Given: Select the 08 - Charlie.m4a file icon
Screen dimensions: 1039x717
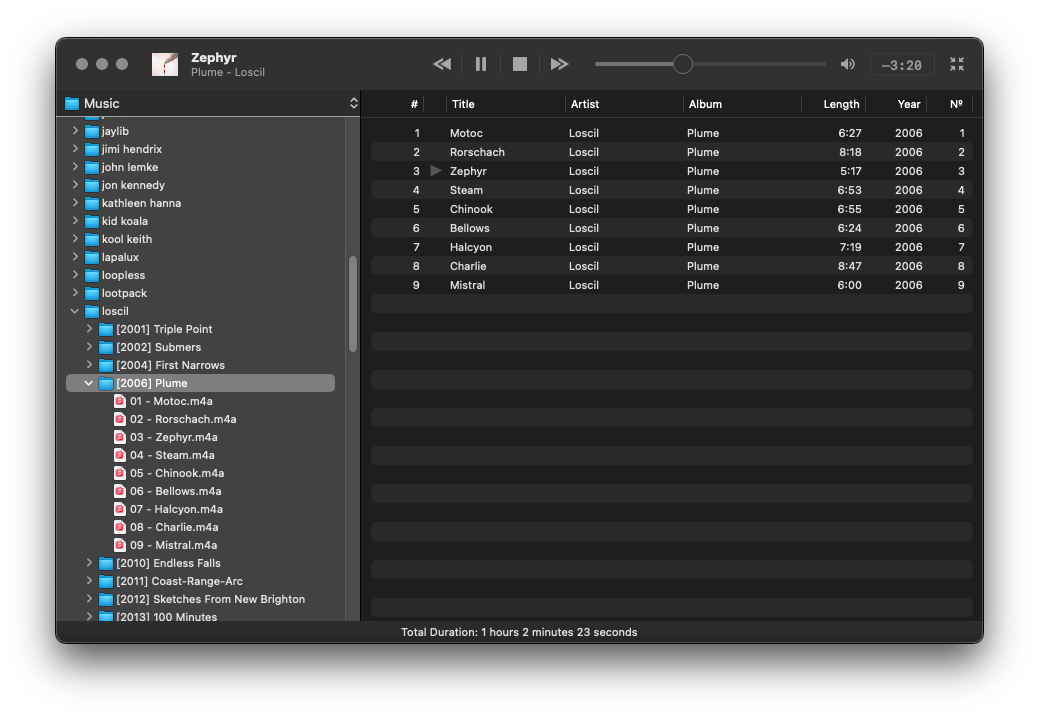Looking at the screenshot, I should [120, 527].
